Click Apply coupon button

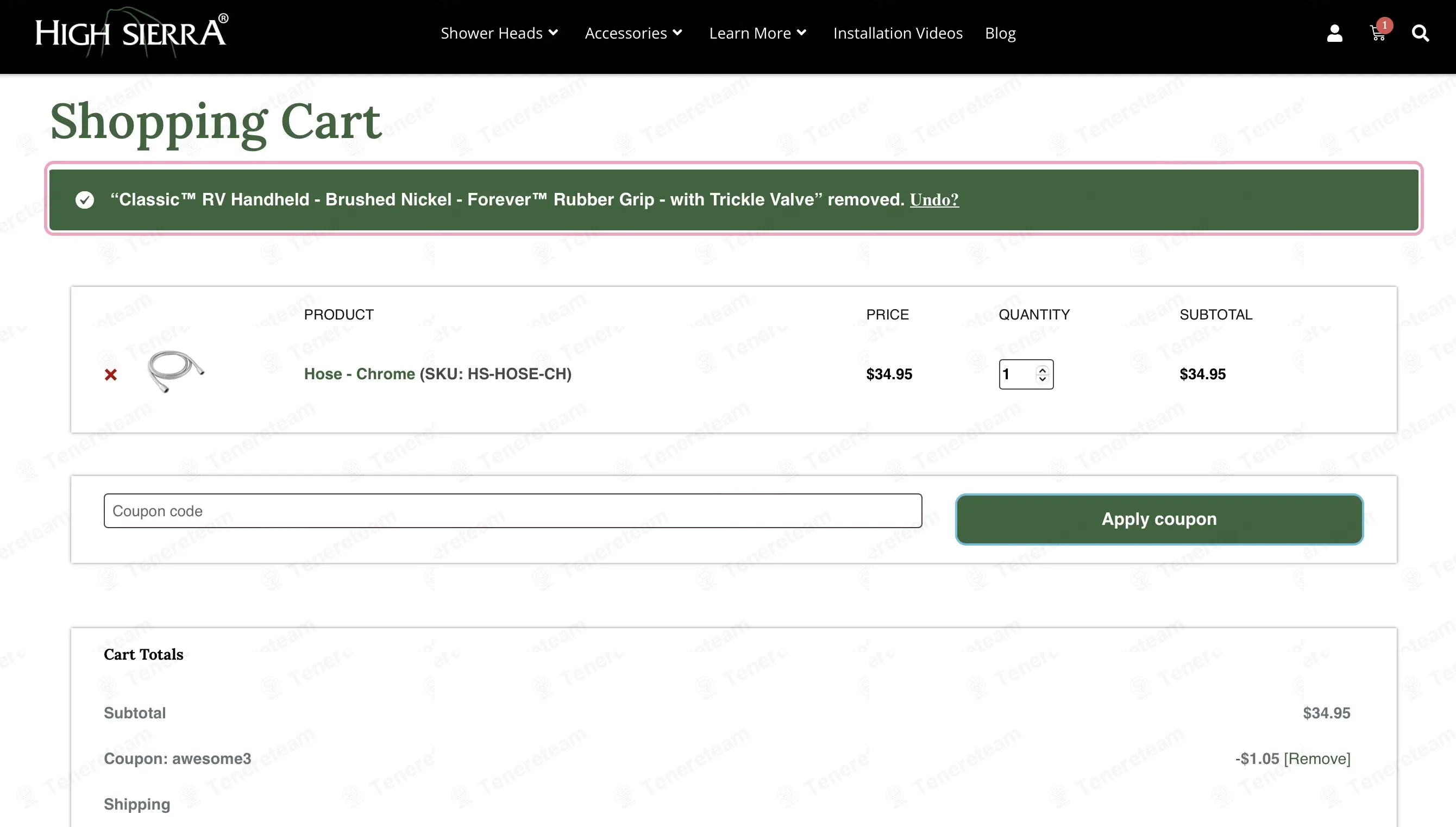pos(1159,519)
